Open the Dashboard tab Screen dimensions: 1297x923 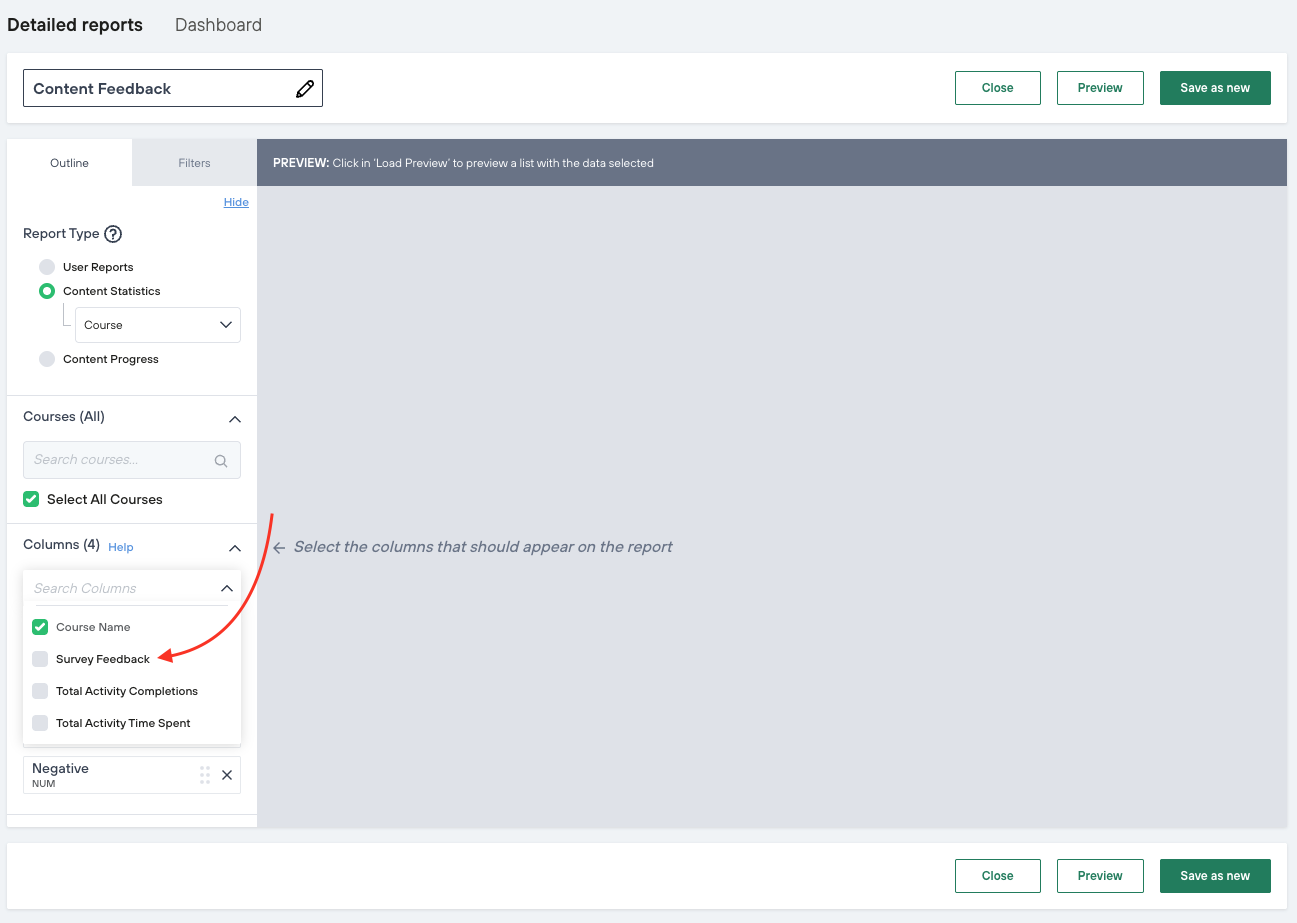218,25
